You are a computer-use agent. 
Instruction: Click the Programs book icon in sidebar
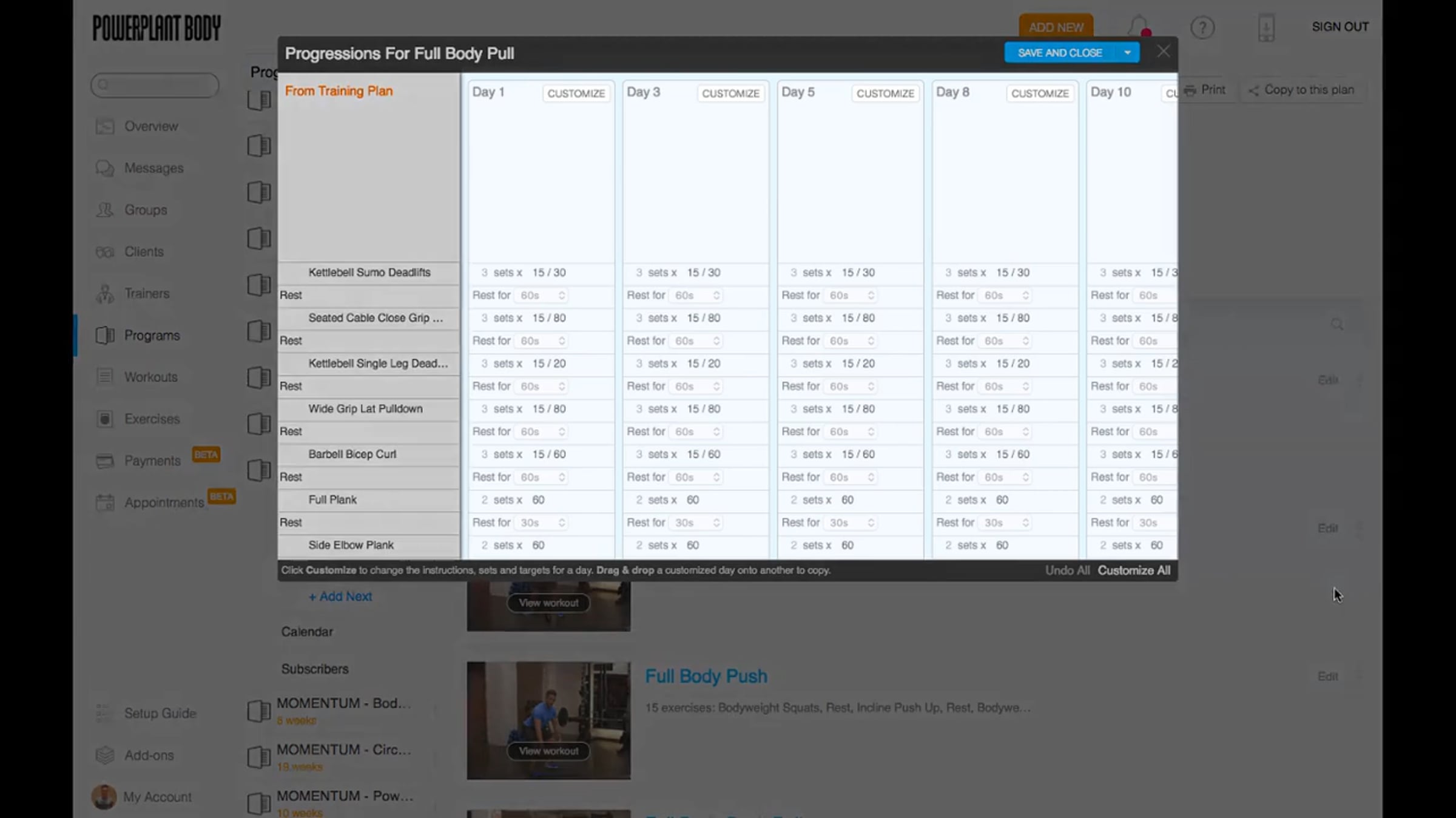click(x=105, y=335)
